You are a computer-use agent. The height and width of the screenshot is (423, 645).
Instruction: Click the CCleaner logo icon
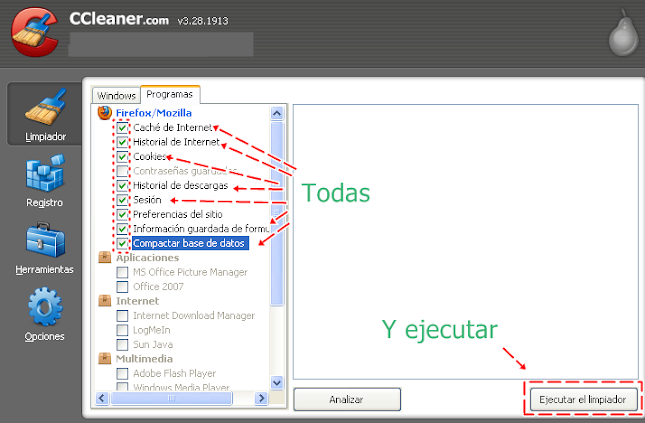click(x=34, y=32)
